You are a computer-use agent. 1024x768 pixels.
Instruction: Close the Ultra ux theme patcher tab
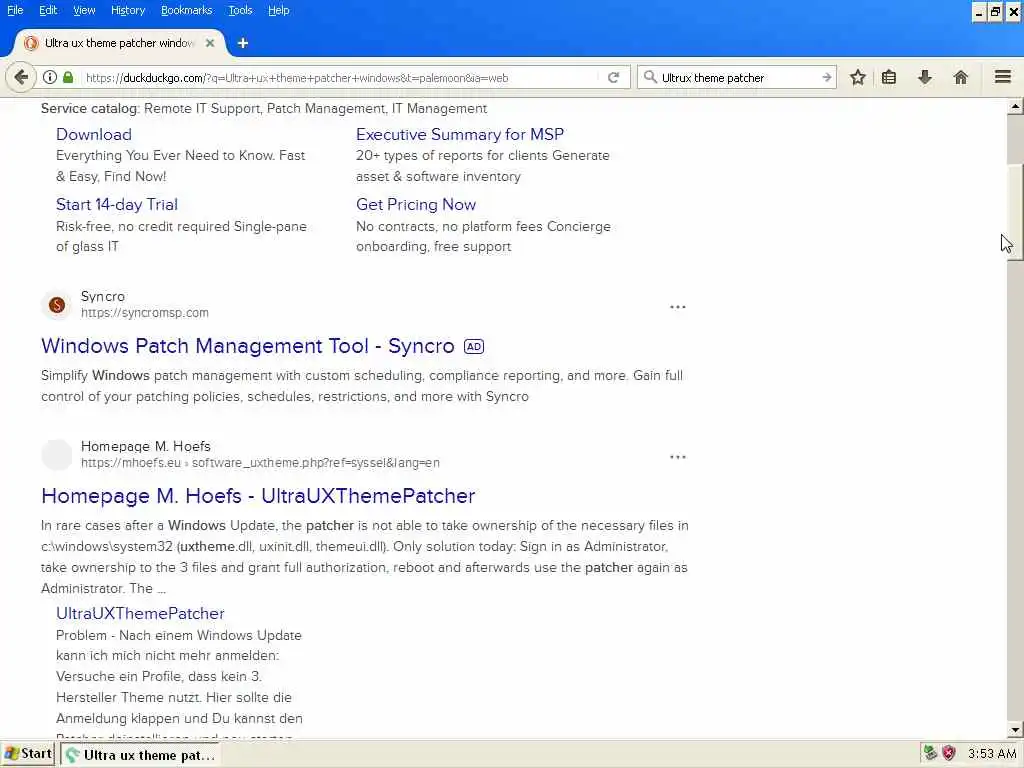pos(210,43)
